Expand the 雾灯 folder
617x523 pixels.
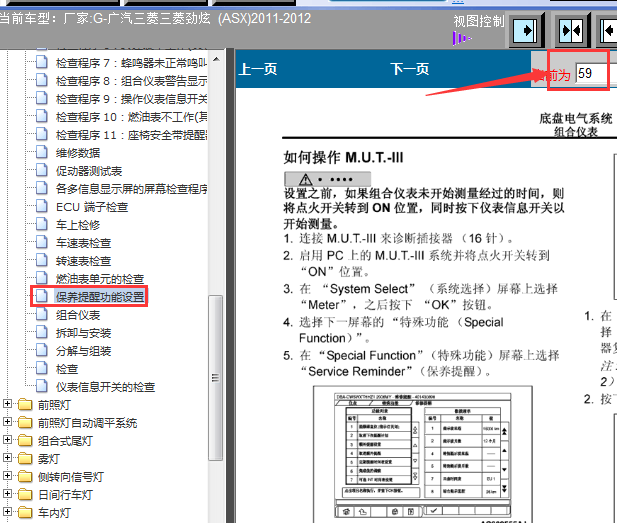7,458
